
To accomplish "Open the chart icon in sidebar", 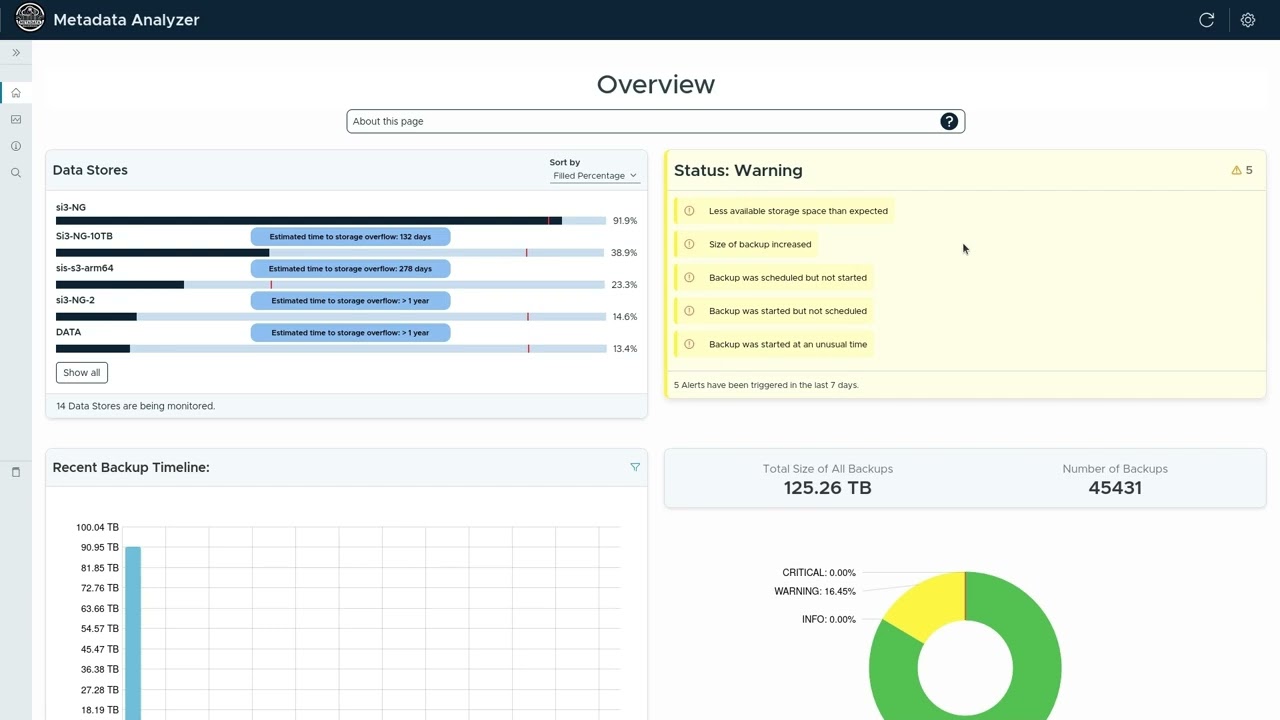I will click(16, 120).
